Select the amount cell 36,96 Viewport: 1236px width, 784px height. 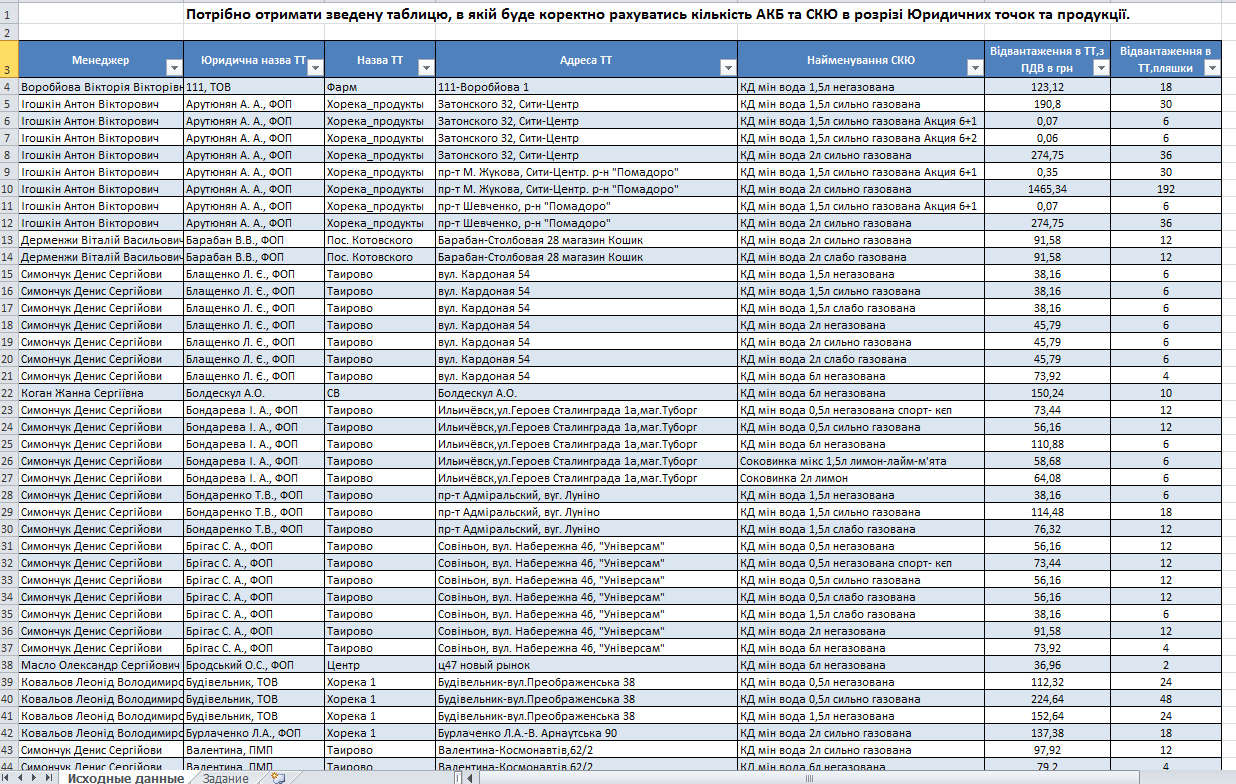click(x=1048, y=665)
